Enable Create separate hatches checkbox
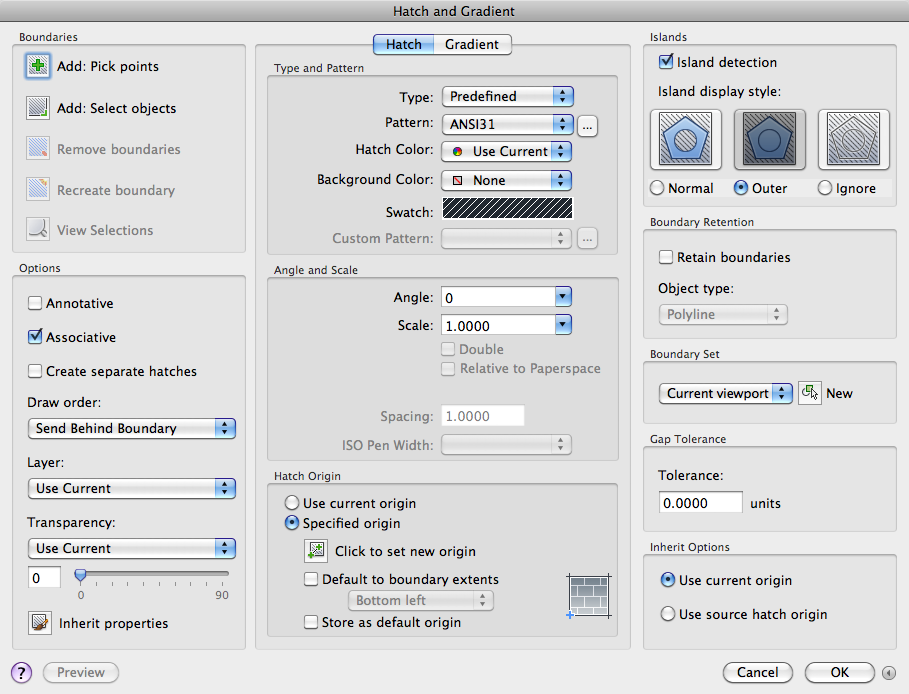 point(35,371)
